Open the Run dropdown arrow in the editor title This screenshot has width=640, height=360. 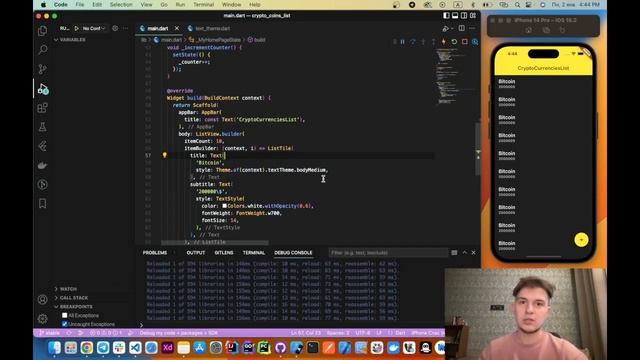(x=452, y=29)
